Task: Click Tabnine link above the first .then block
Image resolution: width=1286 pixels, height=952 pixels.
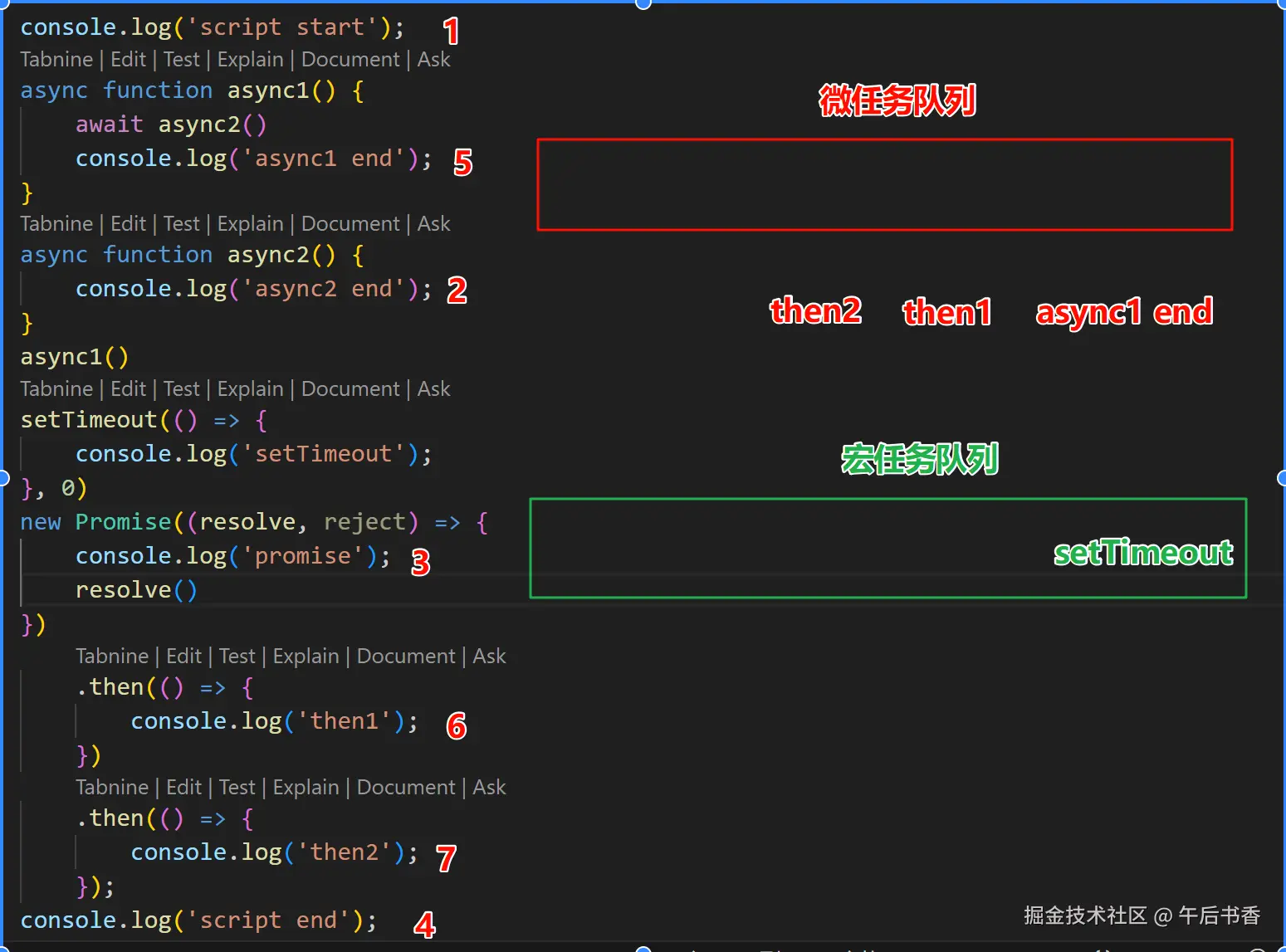Action: [112, 656]
